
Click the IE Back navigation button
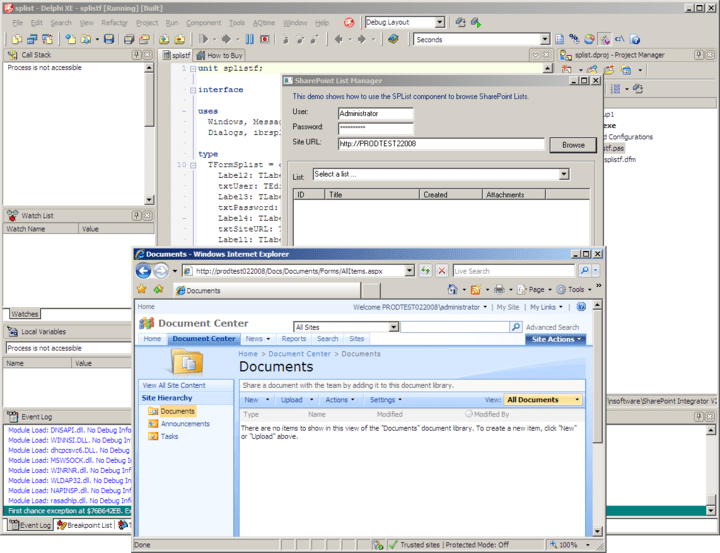click(x=144, y=271)
